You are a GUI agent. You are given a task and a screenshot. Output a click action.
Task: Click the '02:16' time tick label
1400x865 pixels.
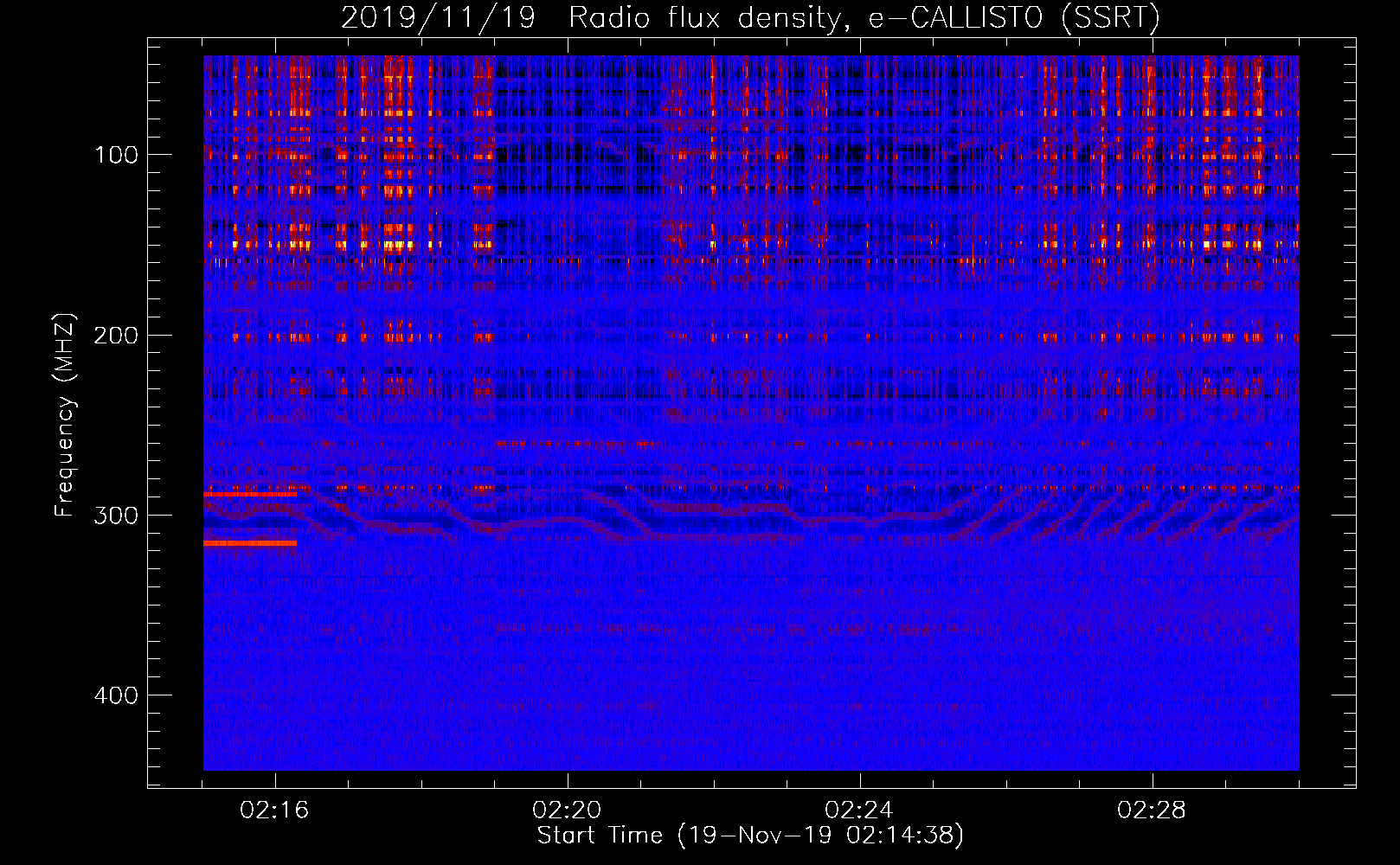point(274,811)
